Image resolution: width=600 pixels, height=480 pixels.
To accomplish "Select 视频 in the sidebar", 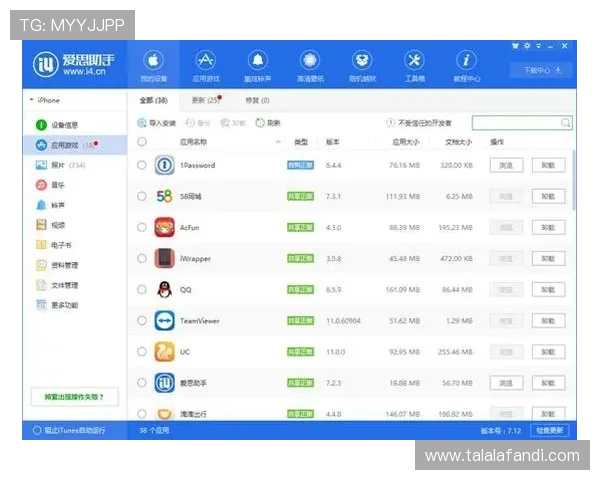I will click(75, 225).
